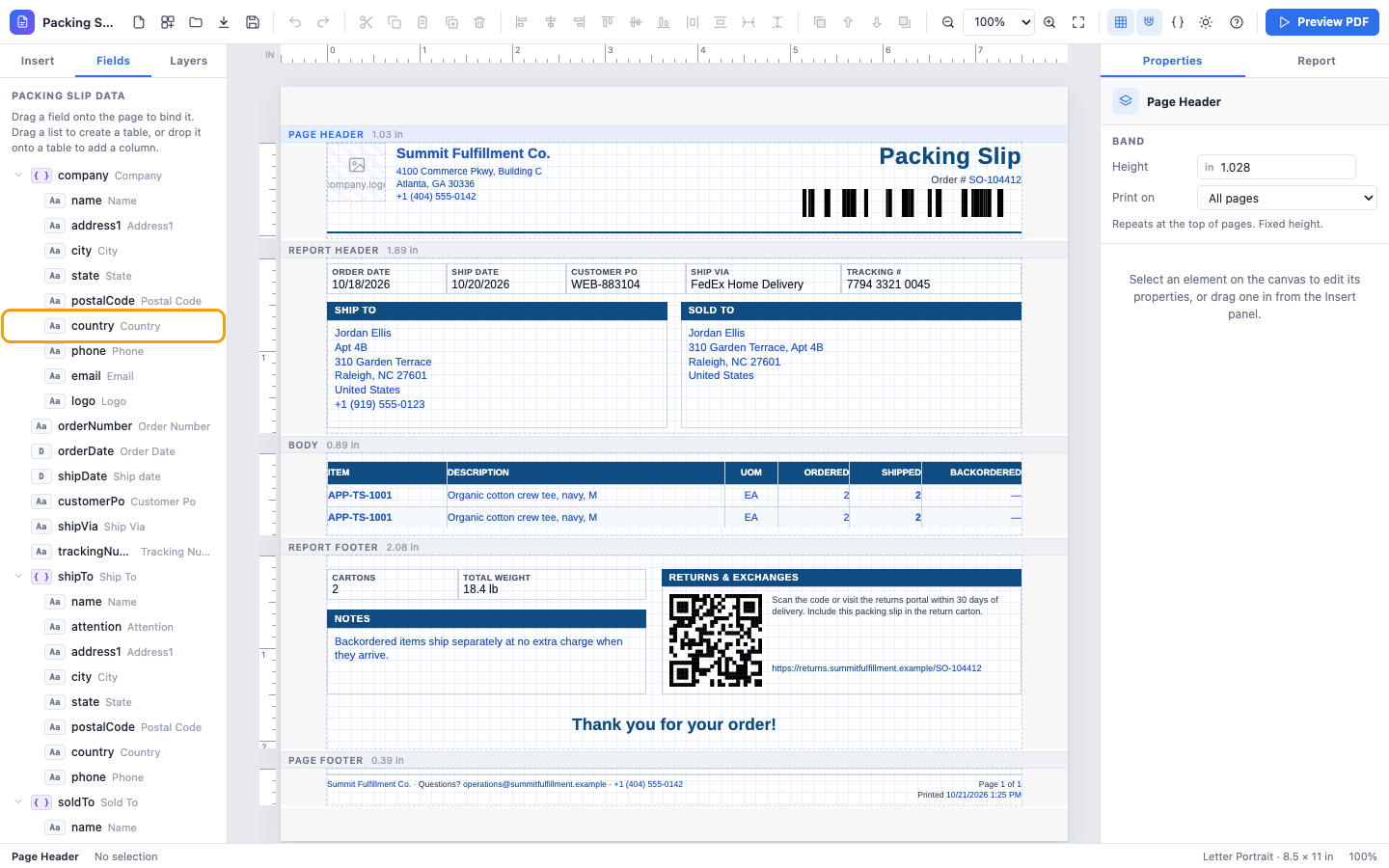The height and width of the screenshot is (868, 1389).
Task: Switch the light/dark theme
Action: click(x=1206, y=22)
